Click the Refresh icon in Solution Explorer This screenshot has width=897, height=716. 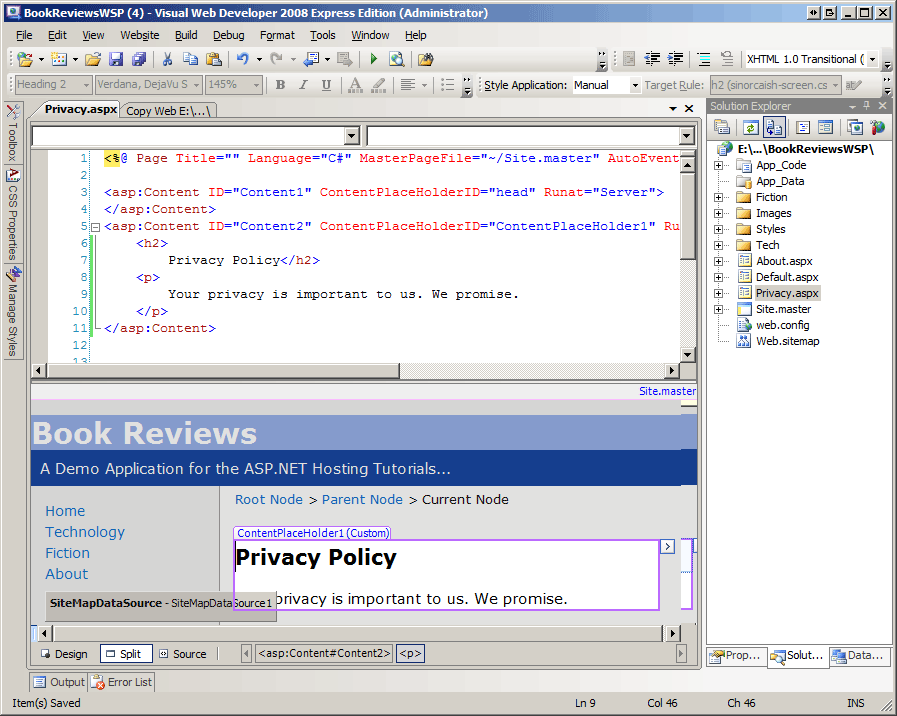(x=749, y=127)
